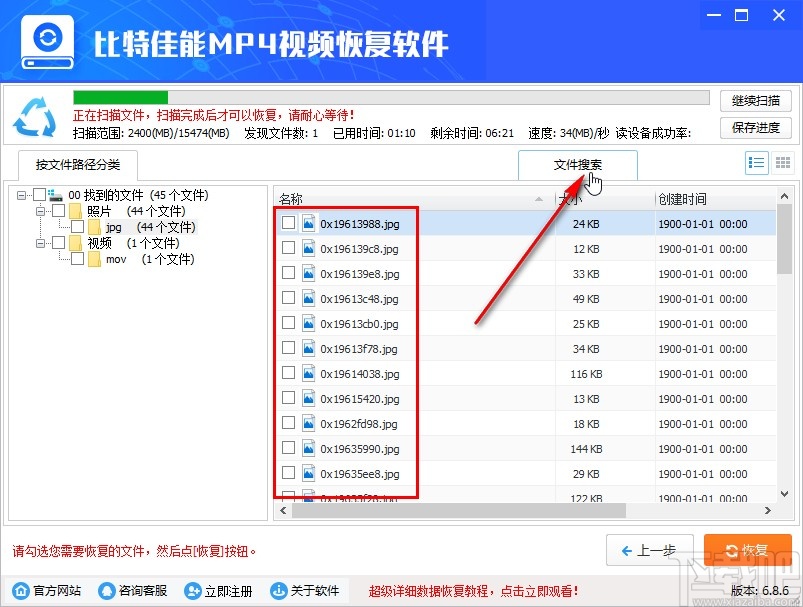
Task: Select file name 0x1962fd98.jpg
Action: (x=359, y=424)
